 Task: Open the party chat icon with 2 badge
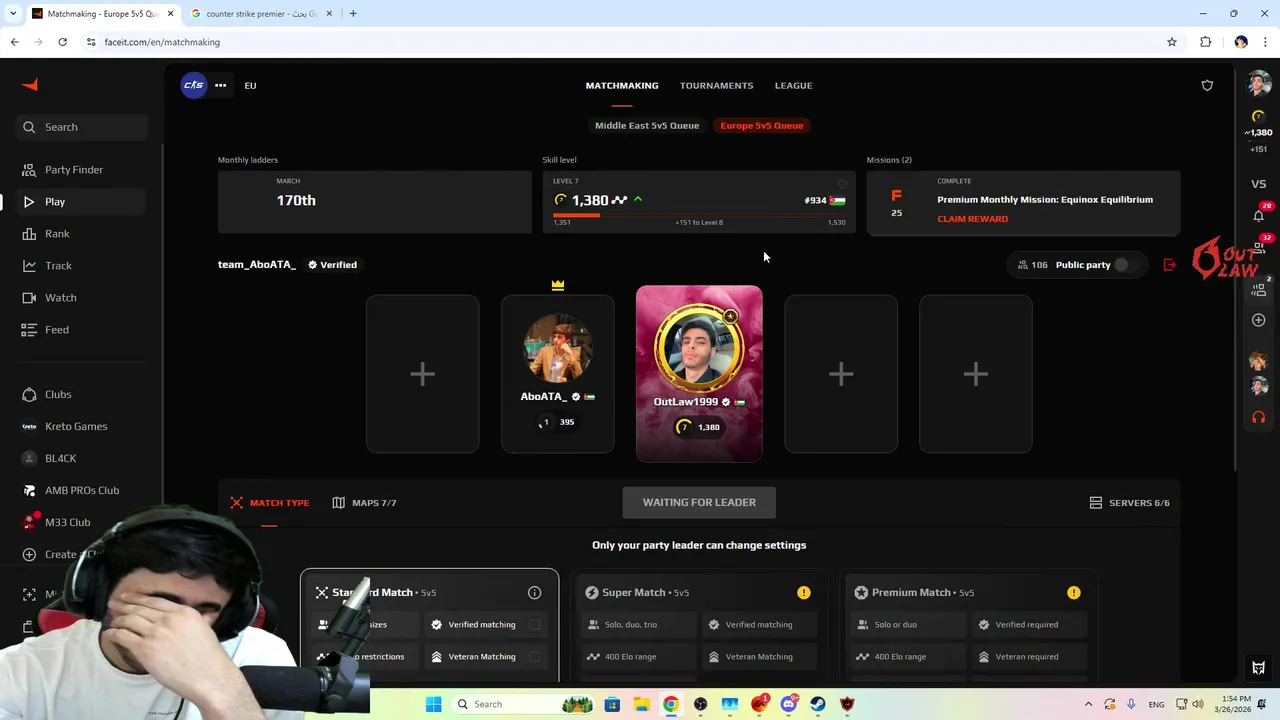pyautogui.click(x=1259, y=288)
